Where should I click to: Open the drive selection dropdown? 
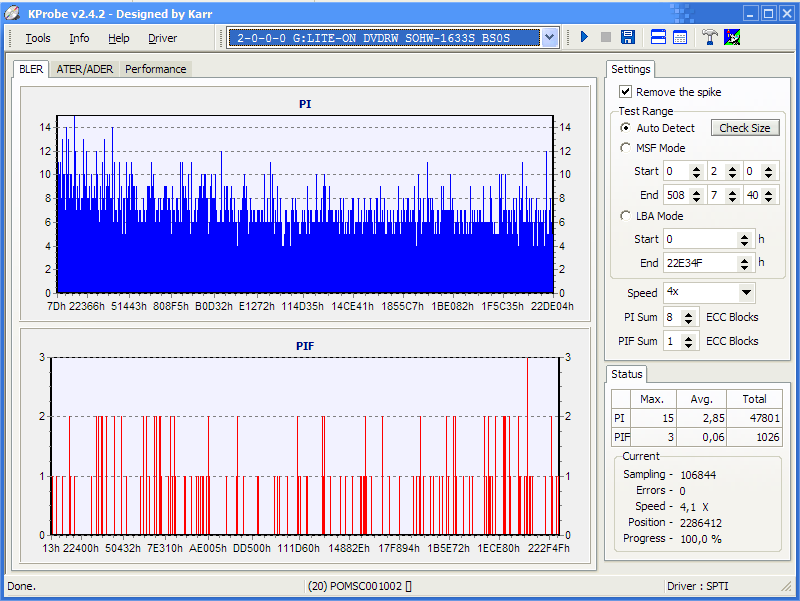(549, 37)
